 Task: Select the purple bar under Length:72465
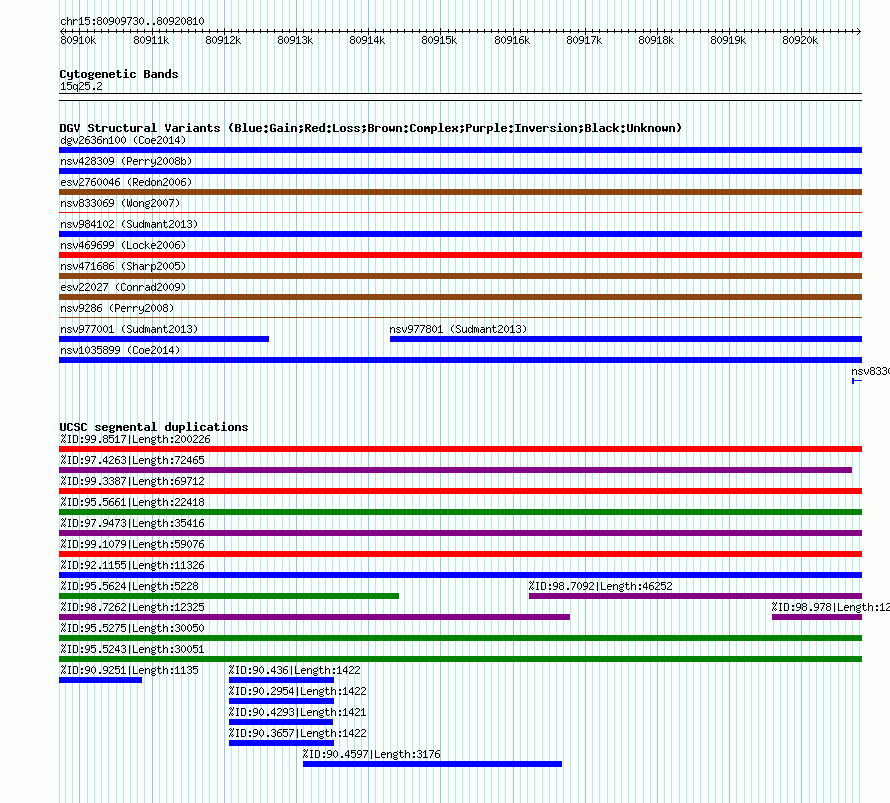coord(455,470)
